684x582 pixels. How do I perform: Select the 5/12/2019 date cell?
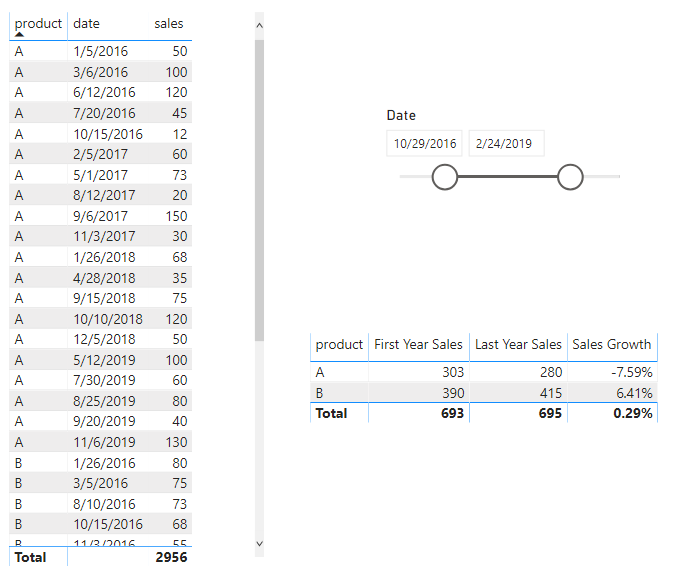pyautogui.click(x=104, y=360)
